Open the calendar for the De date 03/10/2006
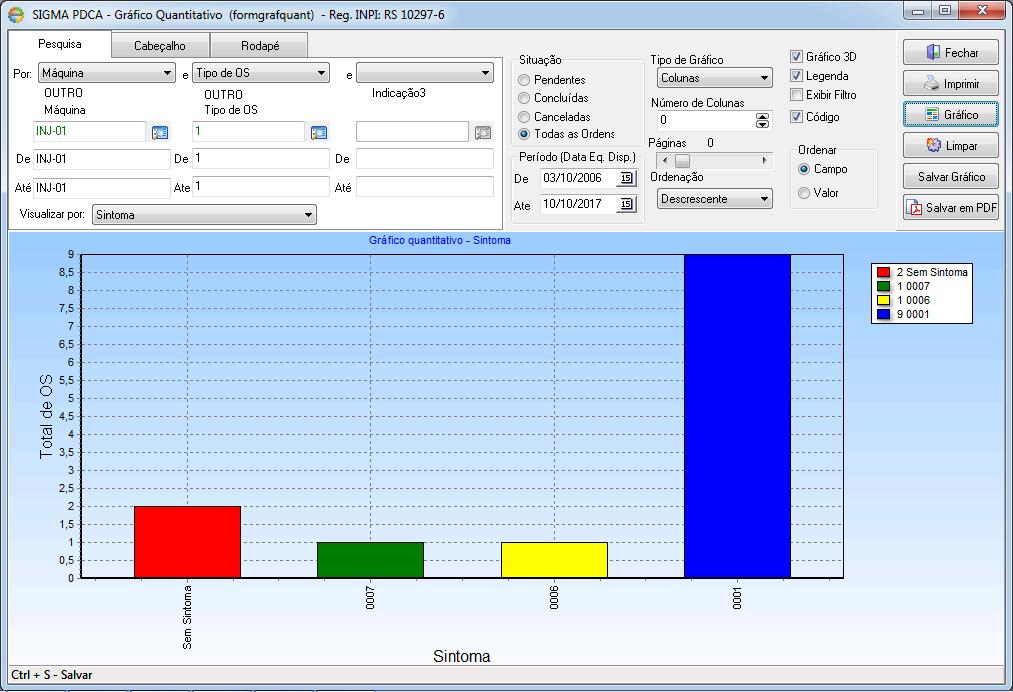1013x692 pixels. tap(626, 178)
